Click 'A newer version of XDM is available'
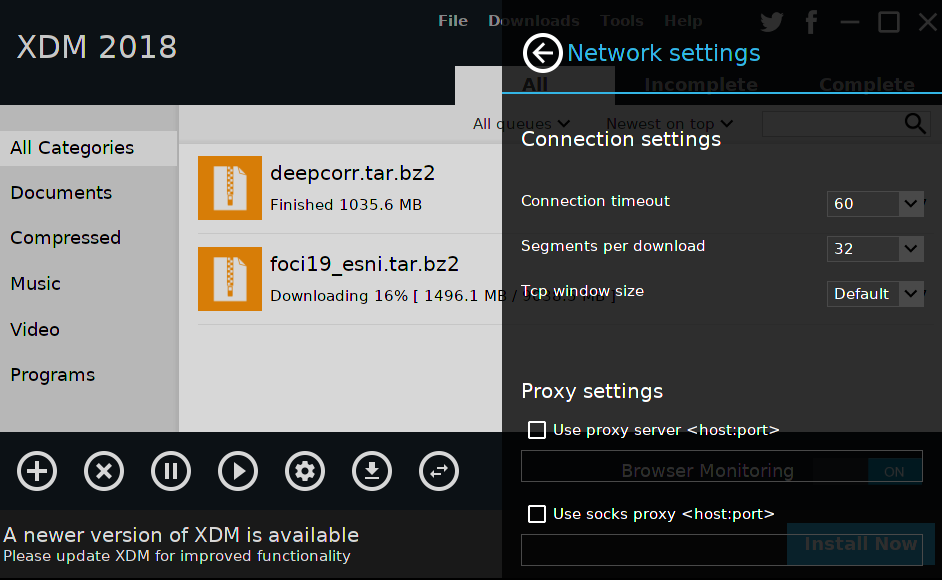Image resolution: width=942 pixels, height=580 pixels. [x=181, y=535]
